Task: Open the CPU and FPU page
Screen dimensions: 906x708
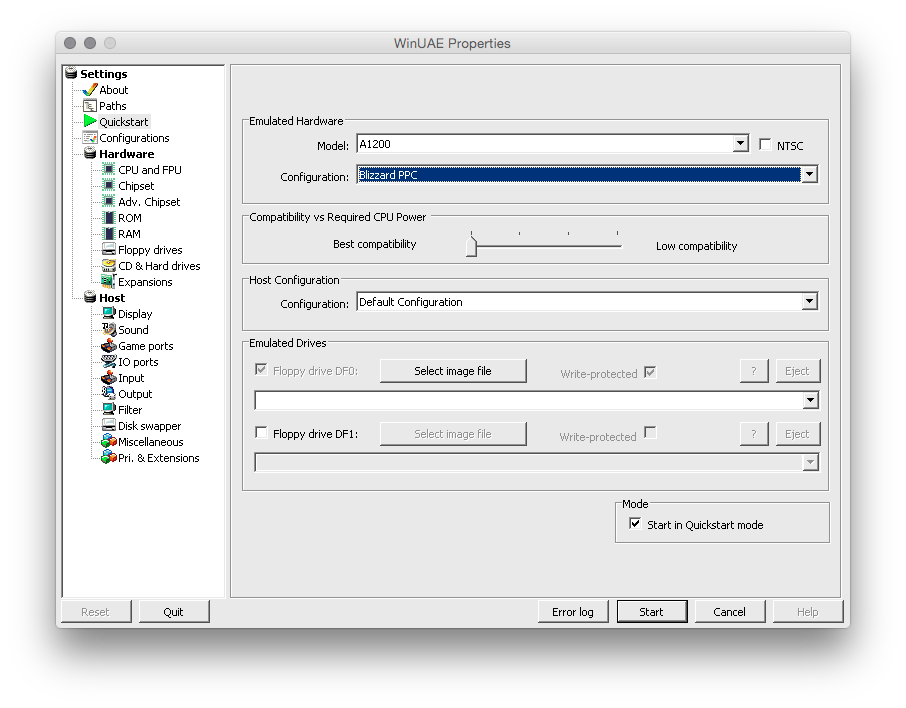Action: pos(150,169)
